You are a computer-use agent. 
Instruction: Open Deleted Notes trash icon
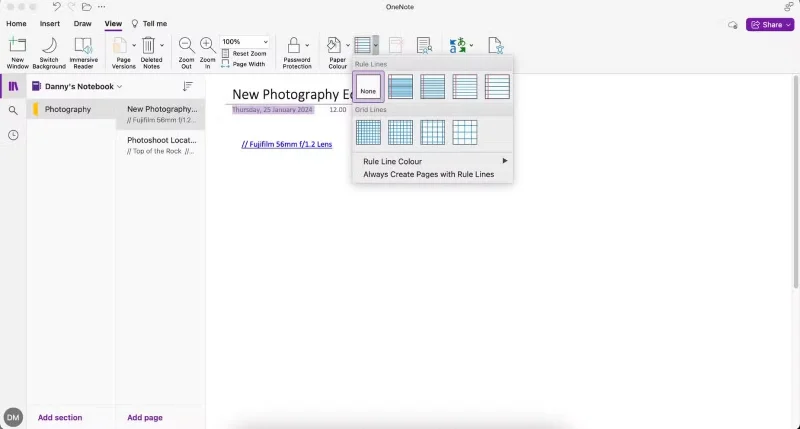pyautogui.click(x=148, y=45)
